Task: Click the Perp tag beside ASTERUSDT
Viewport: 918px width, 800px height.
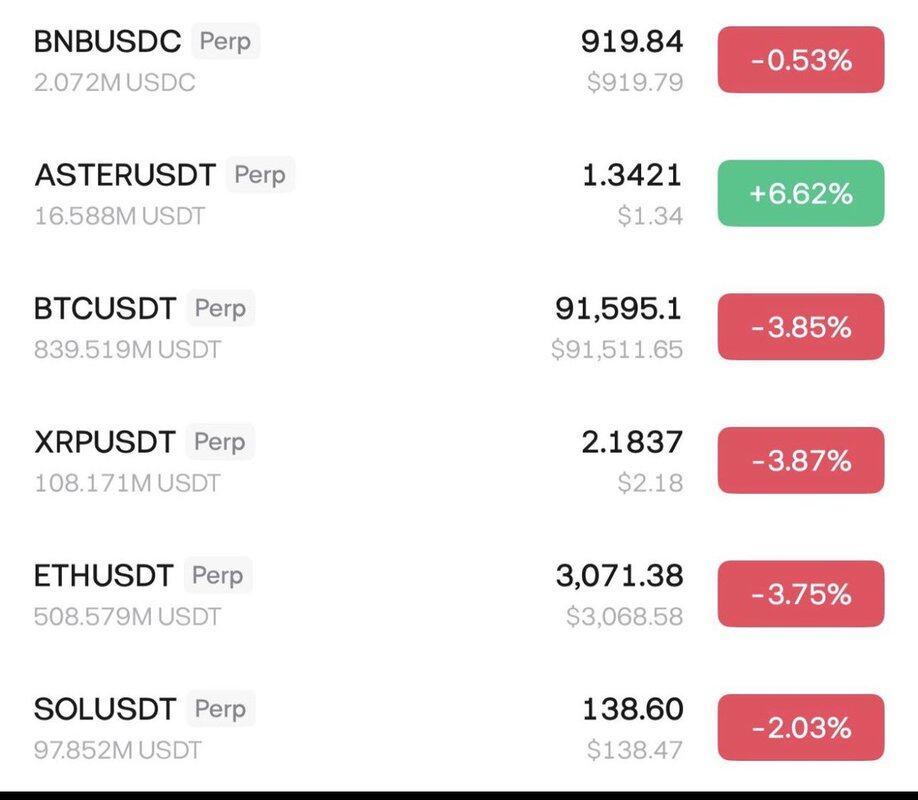Action: click(x=260, y=175)
